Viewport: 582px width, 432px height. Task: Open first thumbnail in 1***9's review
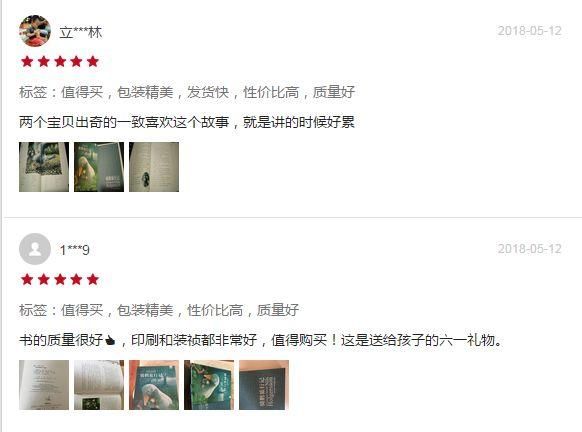click(44, 385)
